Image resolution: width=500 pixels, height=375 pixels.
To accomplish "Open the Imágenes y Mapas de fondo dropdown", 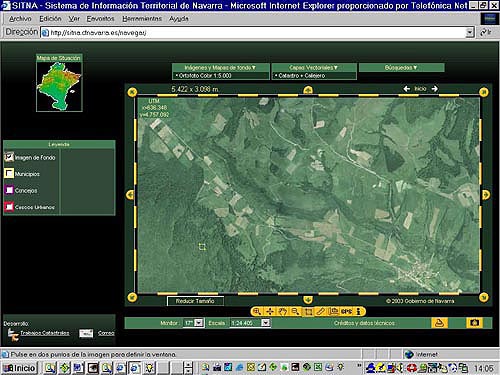I will 221,68.
